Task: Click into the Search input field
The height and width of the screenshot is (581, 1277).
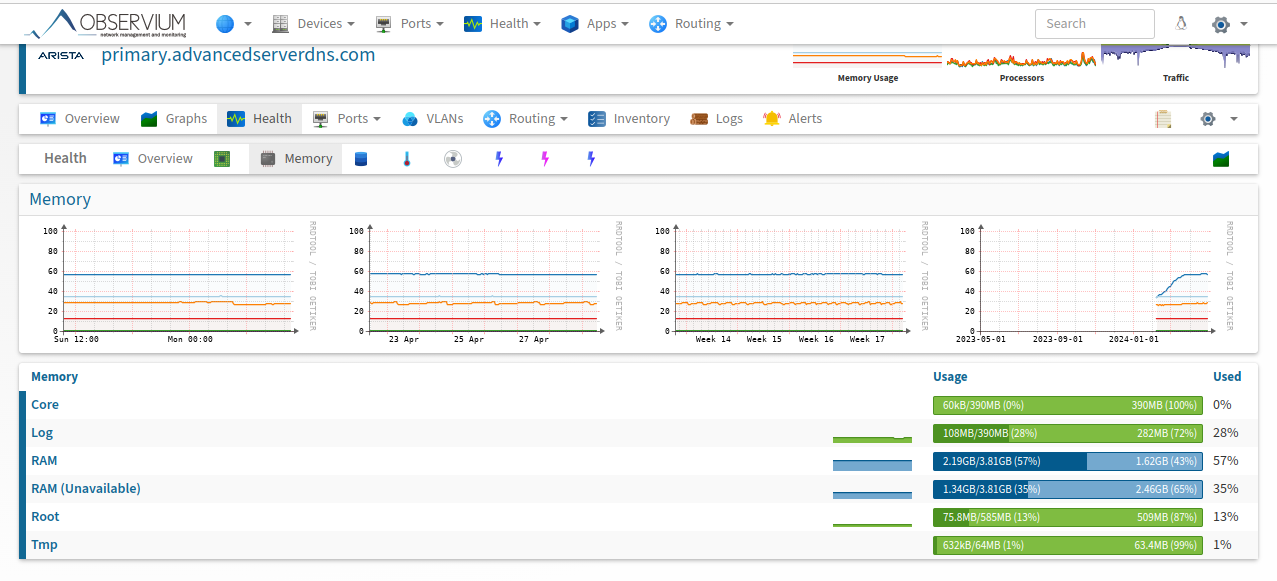Action: [x=1094, y=24]
